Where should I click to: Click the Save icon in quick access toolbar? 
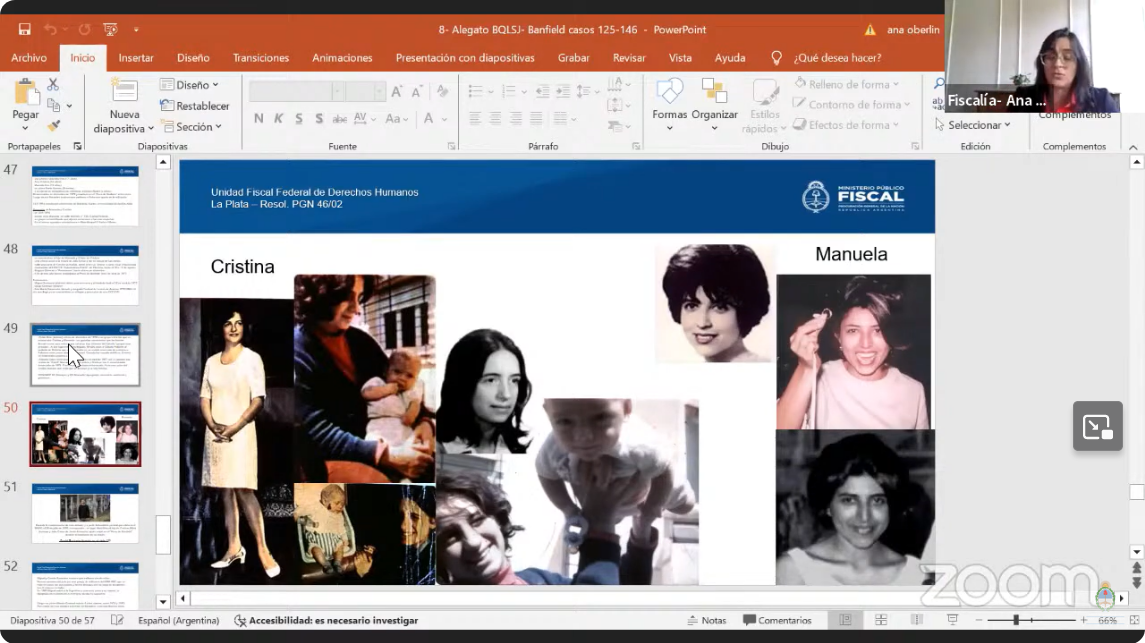(x=24, y=30)
